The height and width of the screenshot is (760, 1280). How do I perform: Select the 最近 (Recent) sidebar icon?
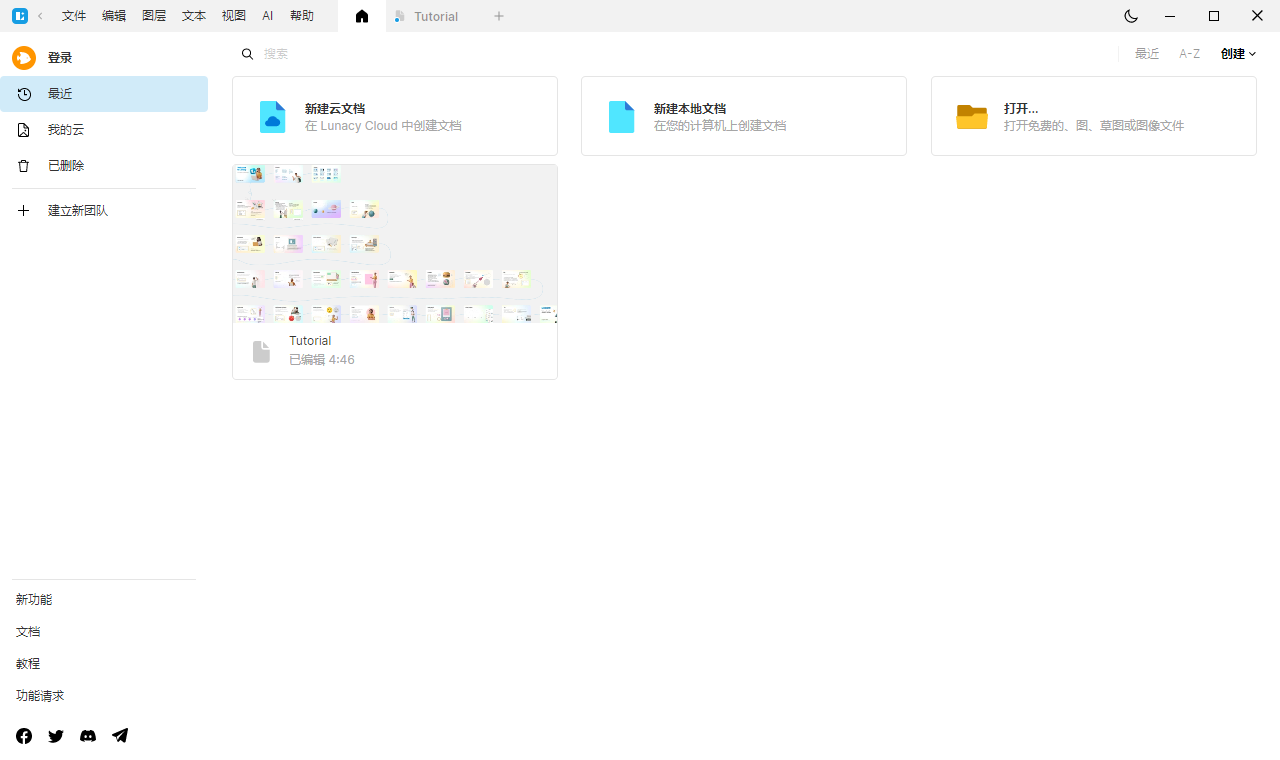click(23, 93)
